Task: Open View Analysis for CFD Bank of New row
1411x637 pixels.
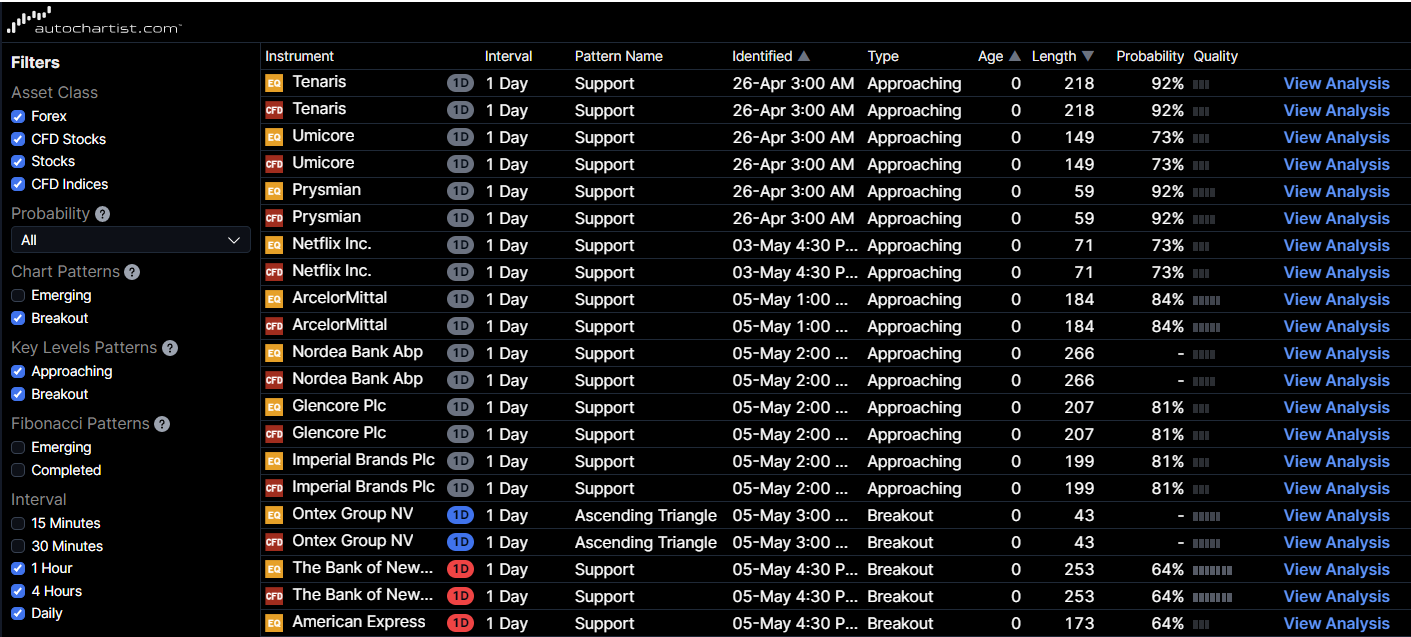Action: click(x=1337, y=596)
